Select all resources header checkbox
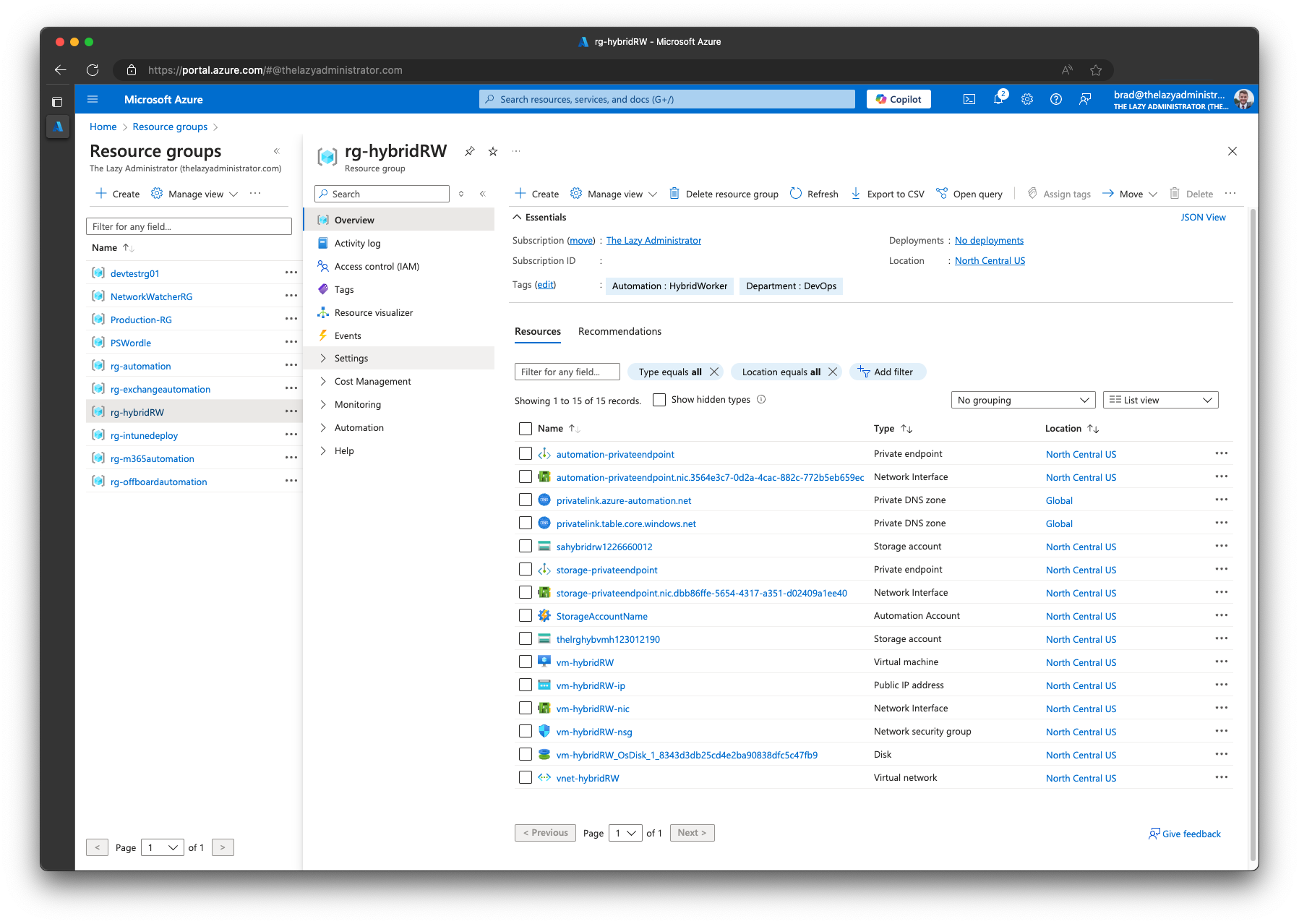Viewport: 1299px width, 924px height. tap(526, 429)
